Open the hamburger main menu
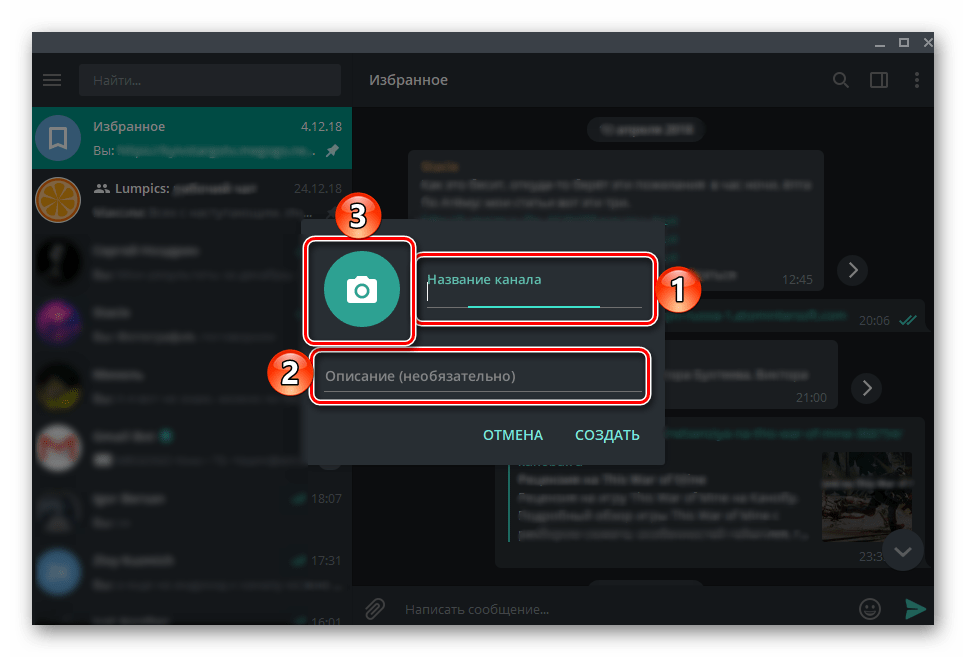This screenshot has height=657, width=966. [52, 80]
